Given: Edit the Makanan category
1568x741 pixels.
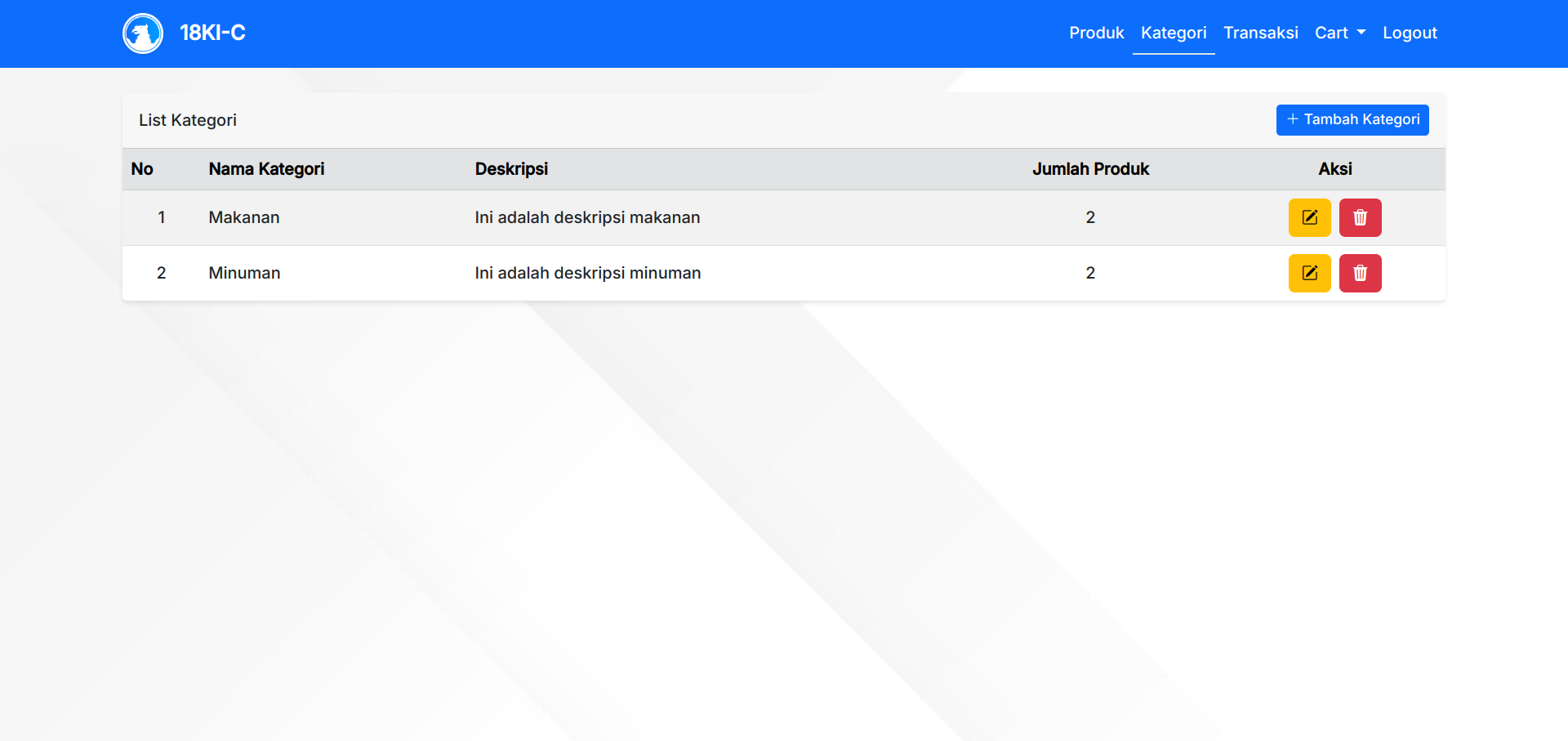Looking at the screenshot, I should pos(1309,217).
